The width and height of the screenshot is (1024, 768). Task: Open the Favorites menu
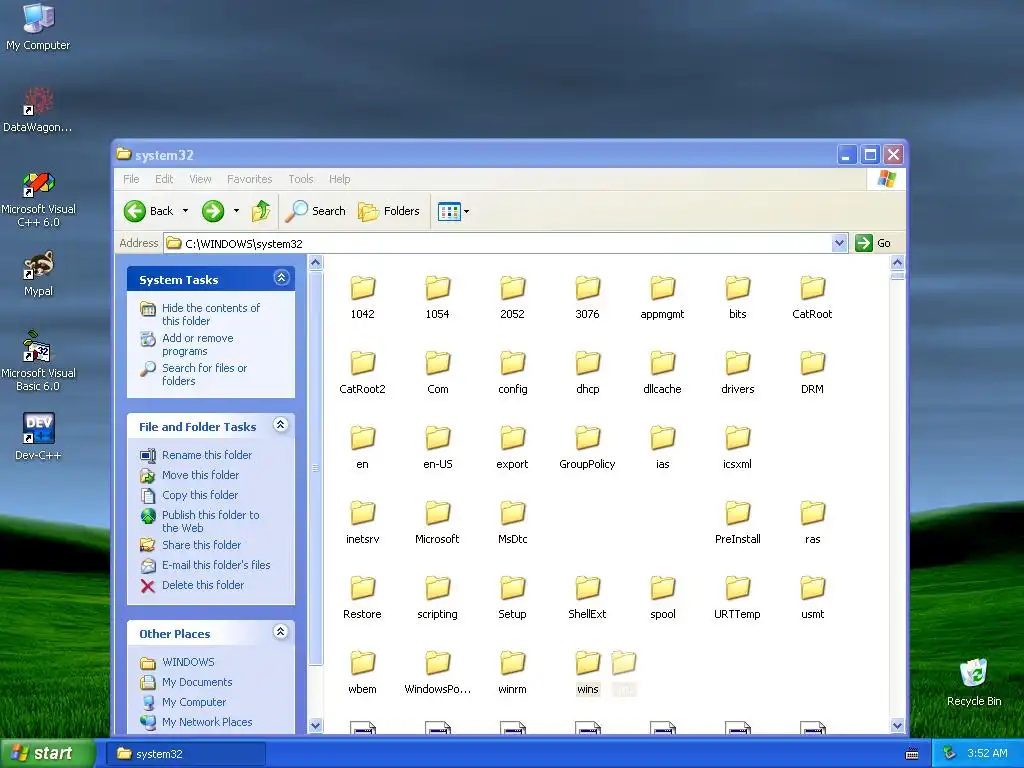pyautogui.click(x=249, y=179)
